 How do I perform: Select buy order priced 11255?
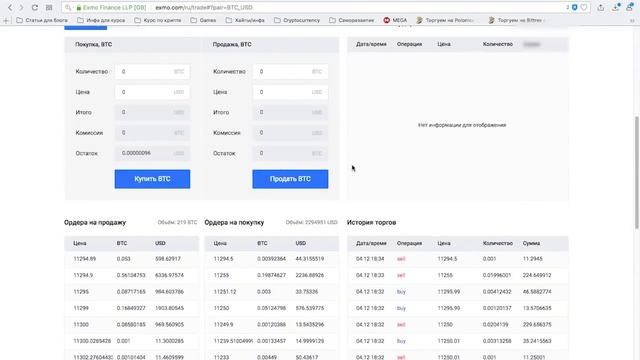(271, 275)
